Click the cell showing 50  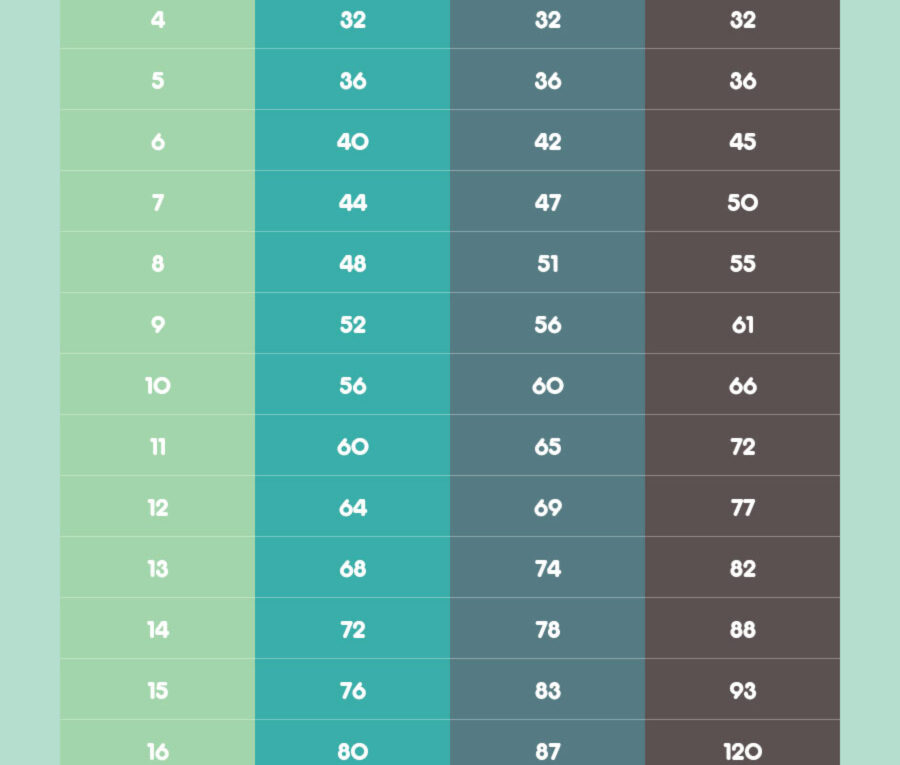(x=742, y=203)
